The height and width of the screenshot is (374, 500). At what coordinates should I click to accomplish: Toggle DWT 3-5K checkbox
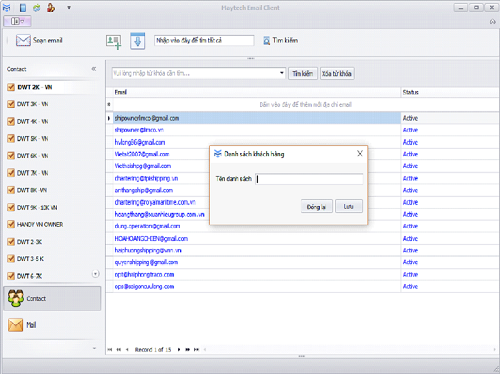point(11,259)
